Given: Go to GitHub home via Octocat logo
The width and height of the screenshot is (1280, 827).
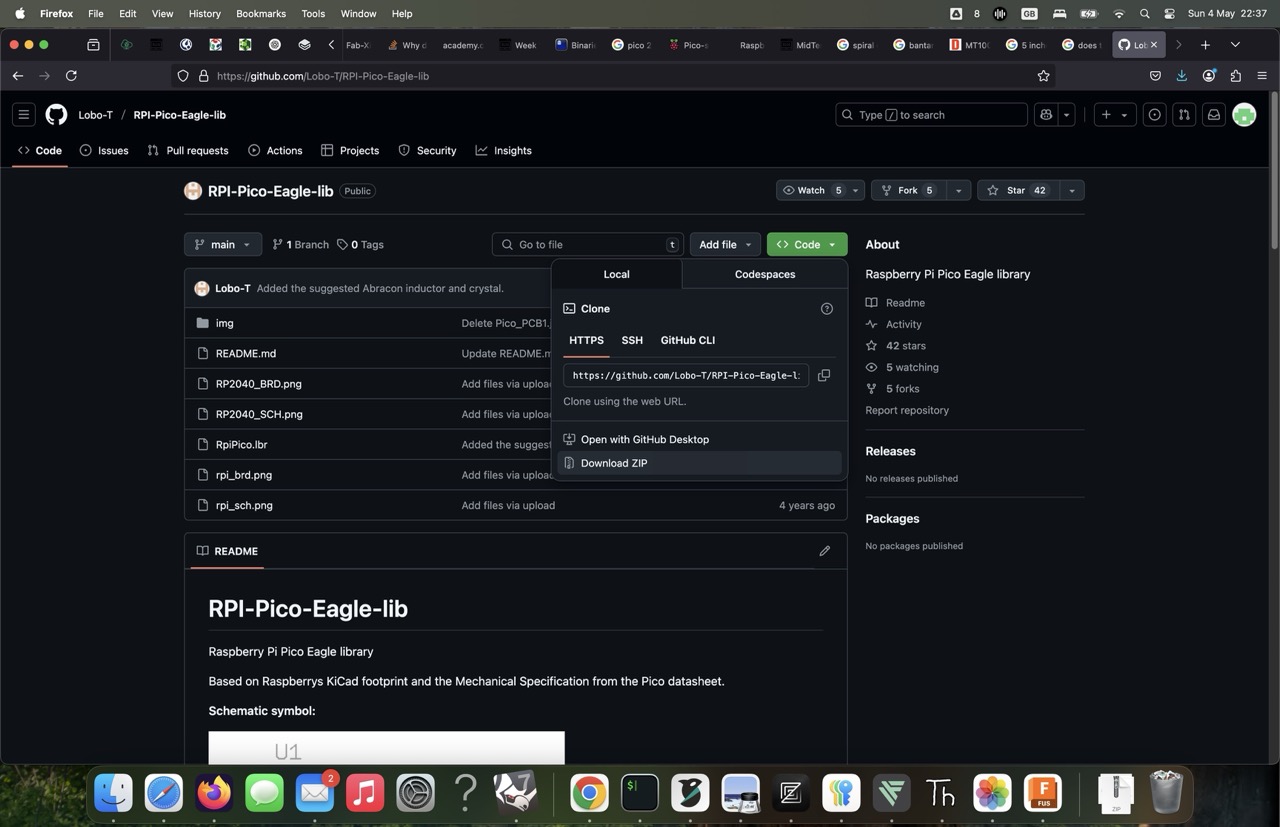Looking at the screenshot, I should pos(56,115).
